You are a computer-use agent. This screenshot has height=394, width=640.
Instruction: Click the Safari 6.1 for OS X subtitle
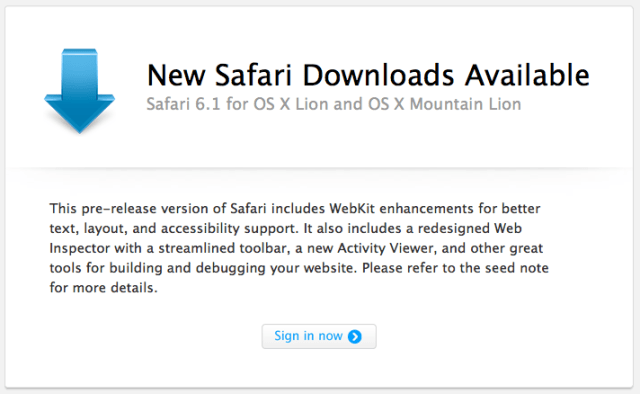pos(334,104)
